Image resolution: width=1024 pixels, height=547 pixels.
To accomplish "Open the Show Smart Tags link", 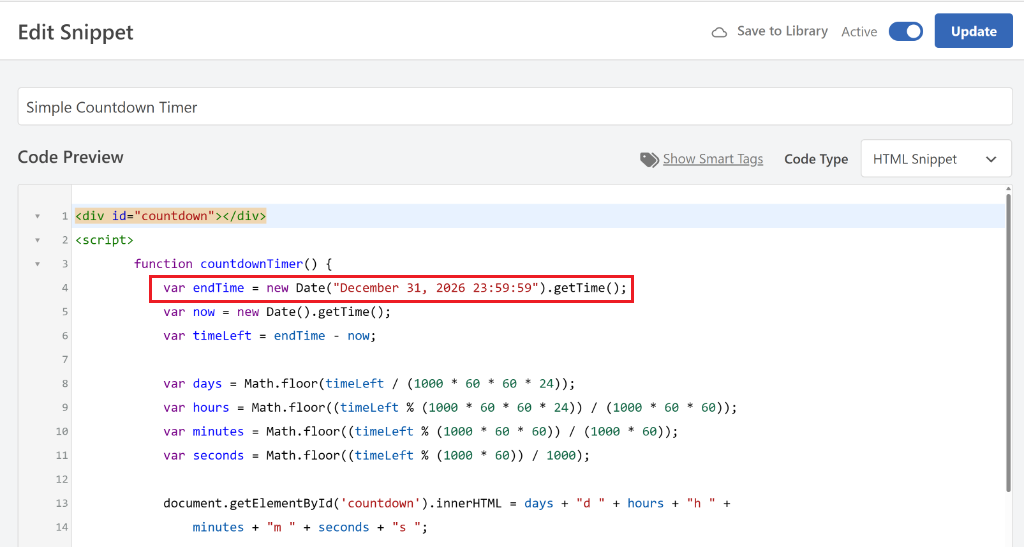I will pyautogui.click(x=712, y=159).
